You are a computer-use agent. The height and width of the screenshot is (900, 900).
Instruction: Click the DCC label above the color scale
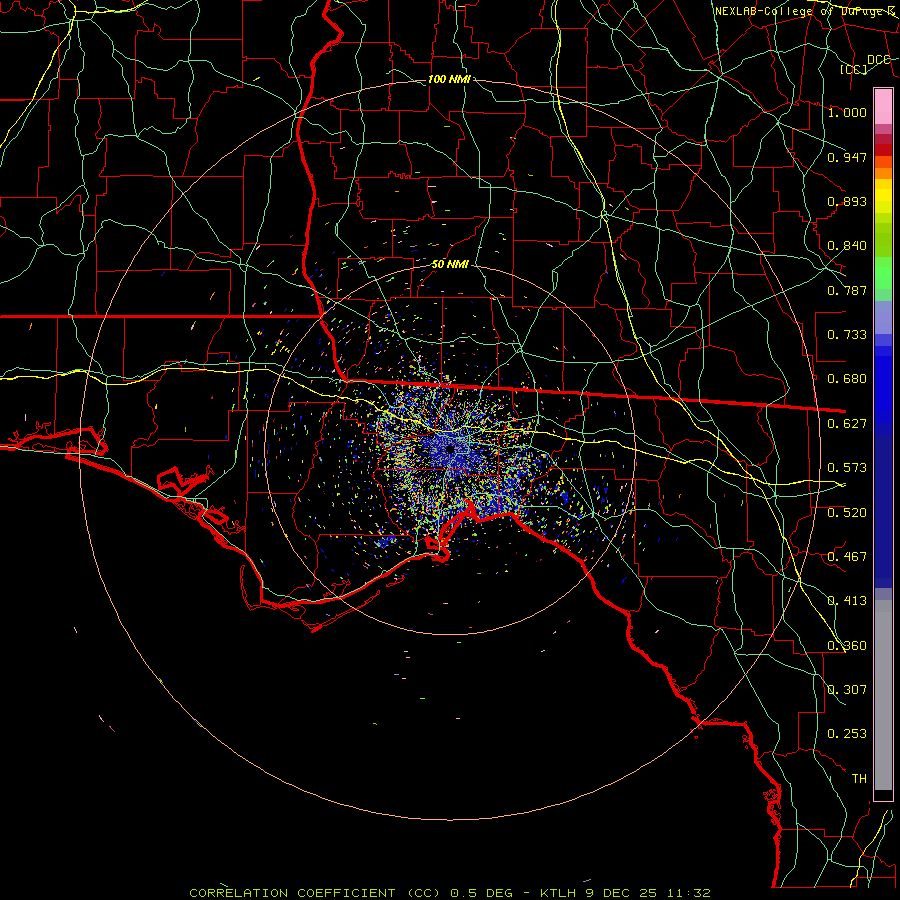point(878,60)
